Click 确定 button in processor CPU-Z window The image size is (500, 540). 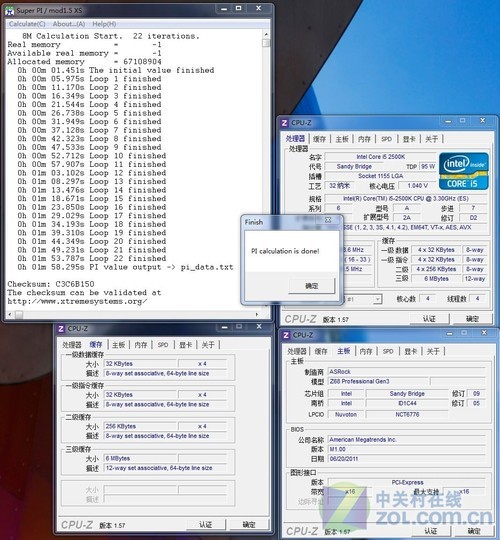point(472,319)
